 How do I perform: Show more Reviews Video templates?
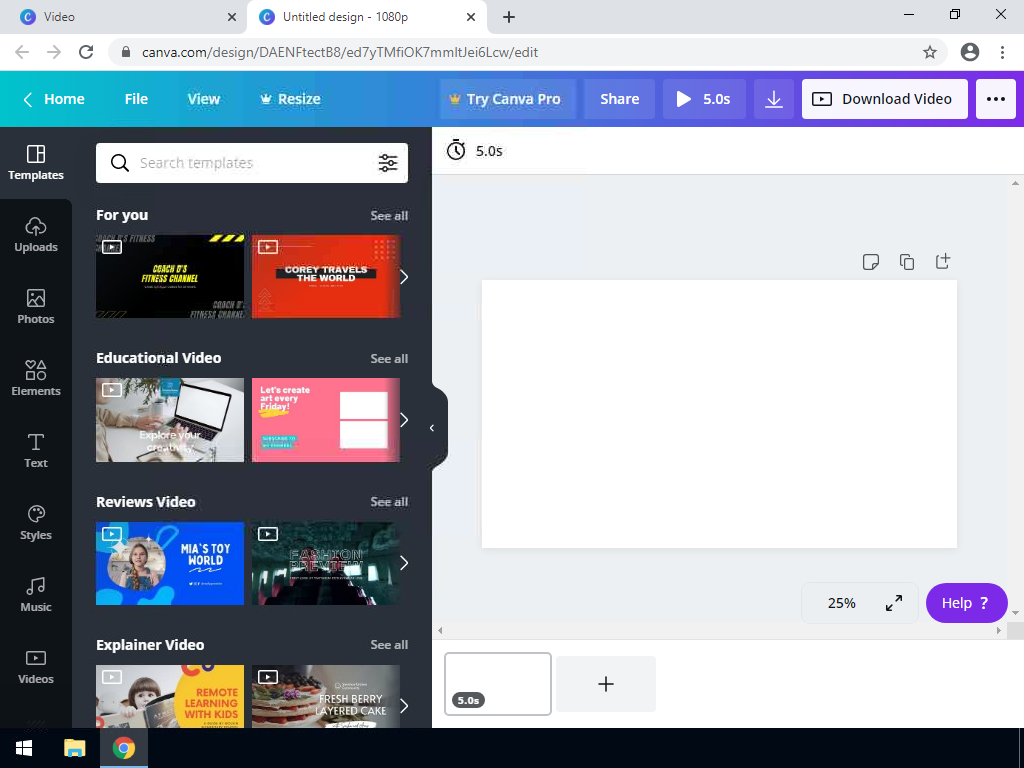click(x=404, y=563)
